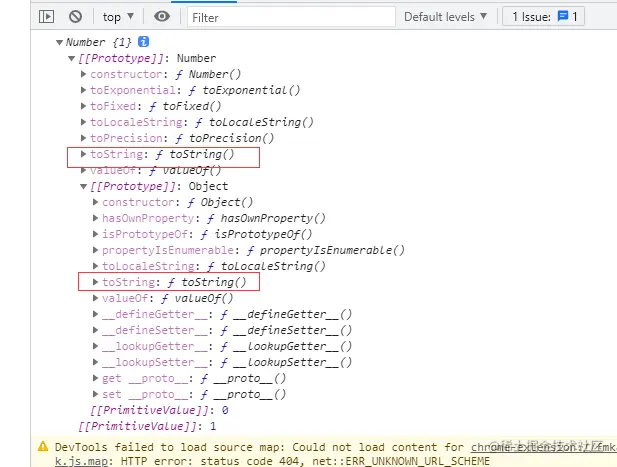Expand the hasOwnProperty entry
617x467 pixels.
tap(95, 218)
